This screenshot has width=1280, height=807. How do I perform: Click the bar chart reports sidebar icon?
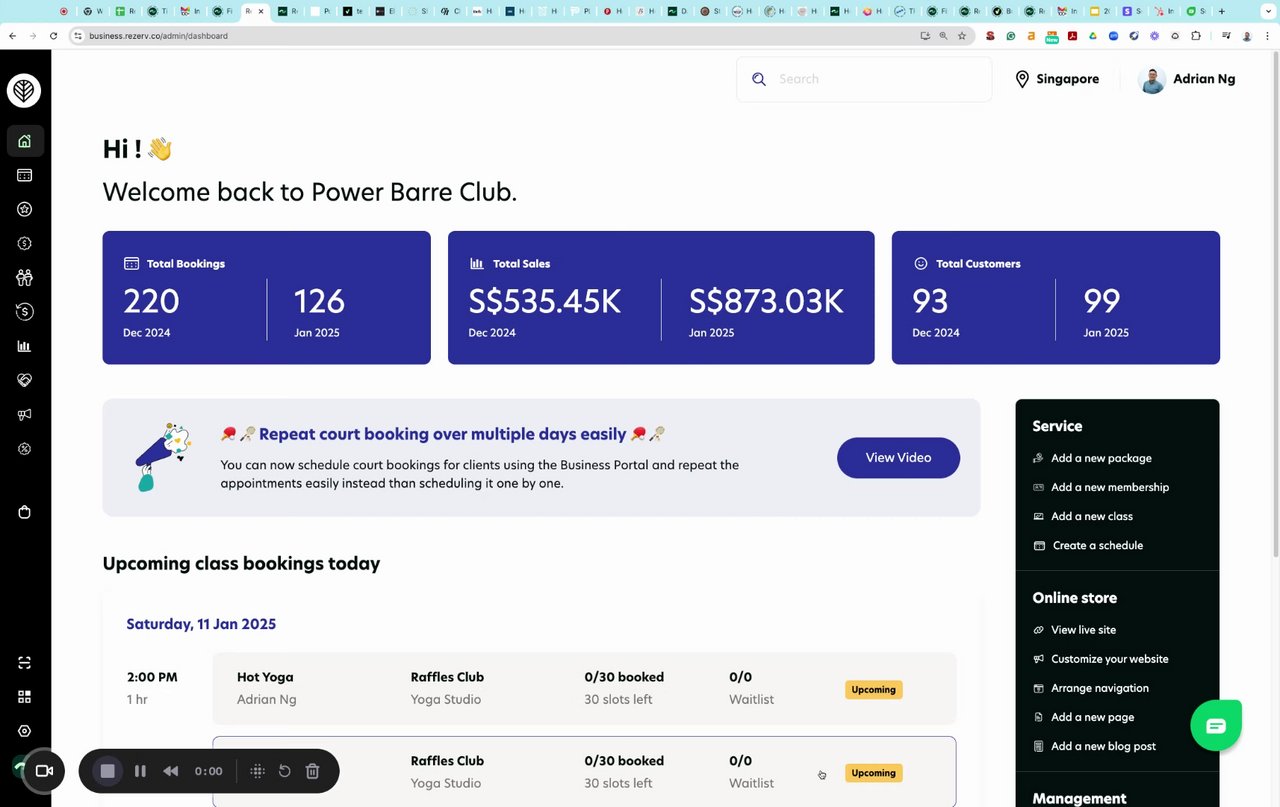(25, 346)
